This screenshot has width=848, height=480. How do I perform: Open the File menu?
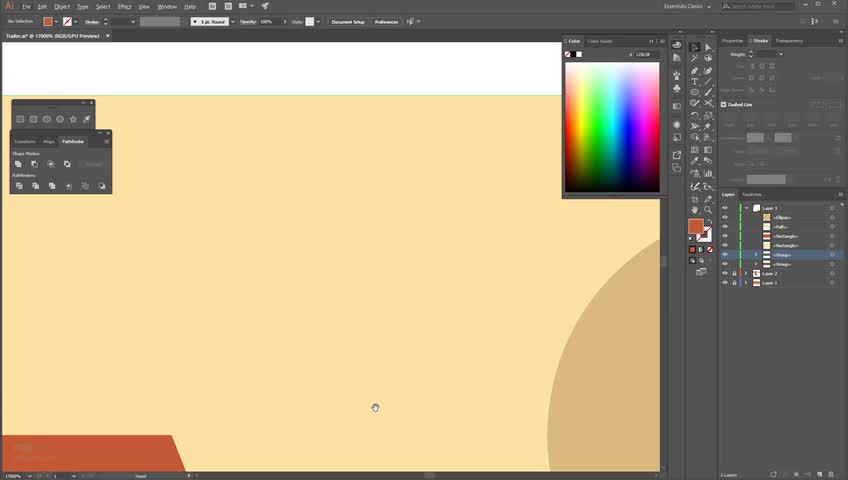26,6
